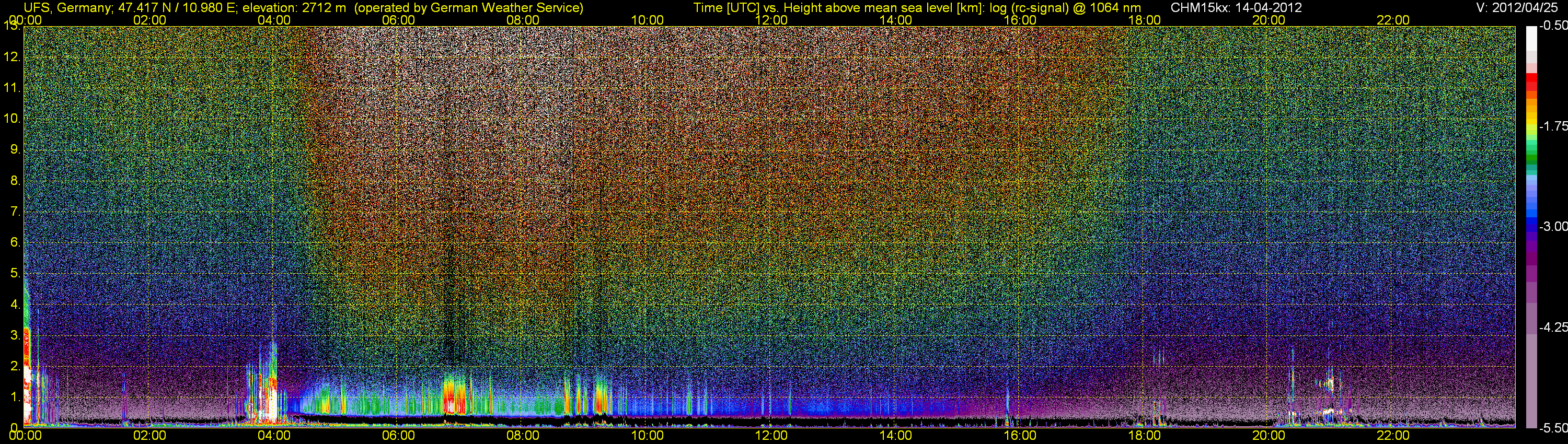Click the "-4.25" color scale value
The height and width of the screenshot is (444, 1568).
pyautogui.click(x=1553, y=327)
